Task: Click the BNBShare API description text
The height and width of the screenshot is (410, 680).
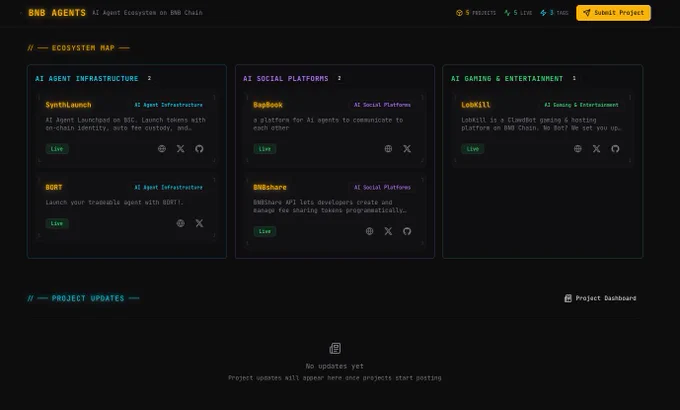Action: coord(330,206)
